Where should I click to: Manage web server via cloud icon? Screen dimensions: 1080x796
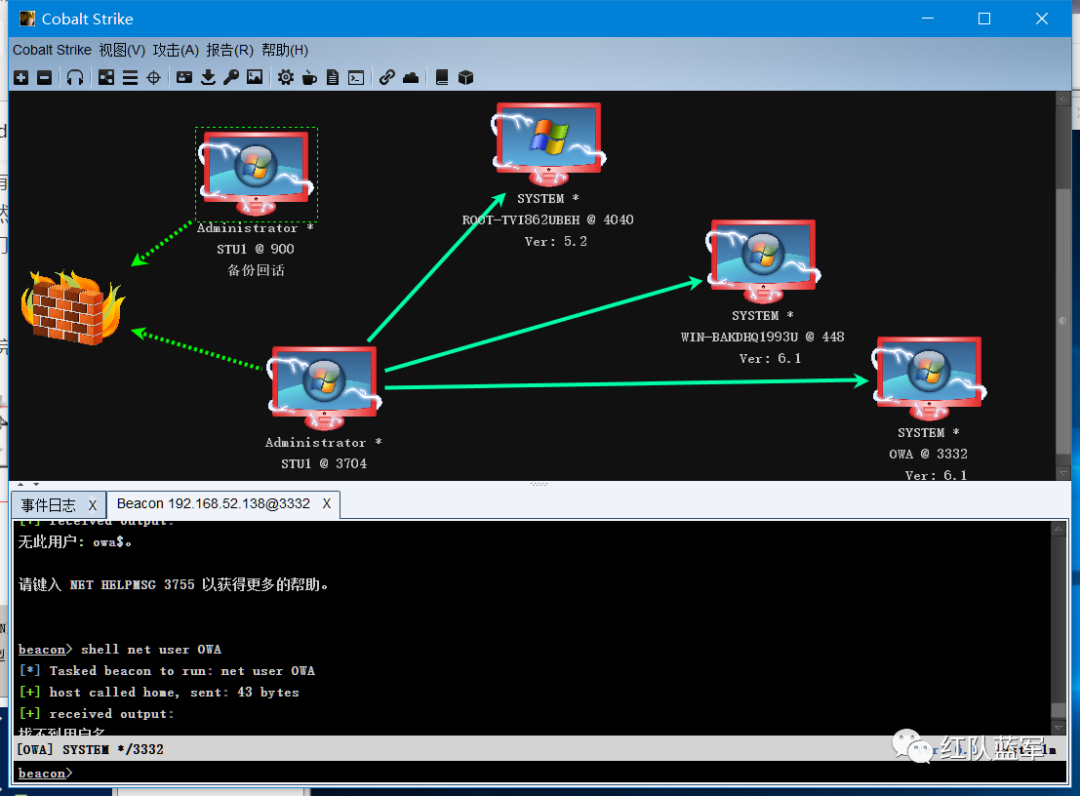(411, 78)
